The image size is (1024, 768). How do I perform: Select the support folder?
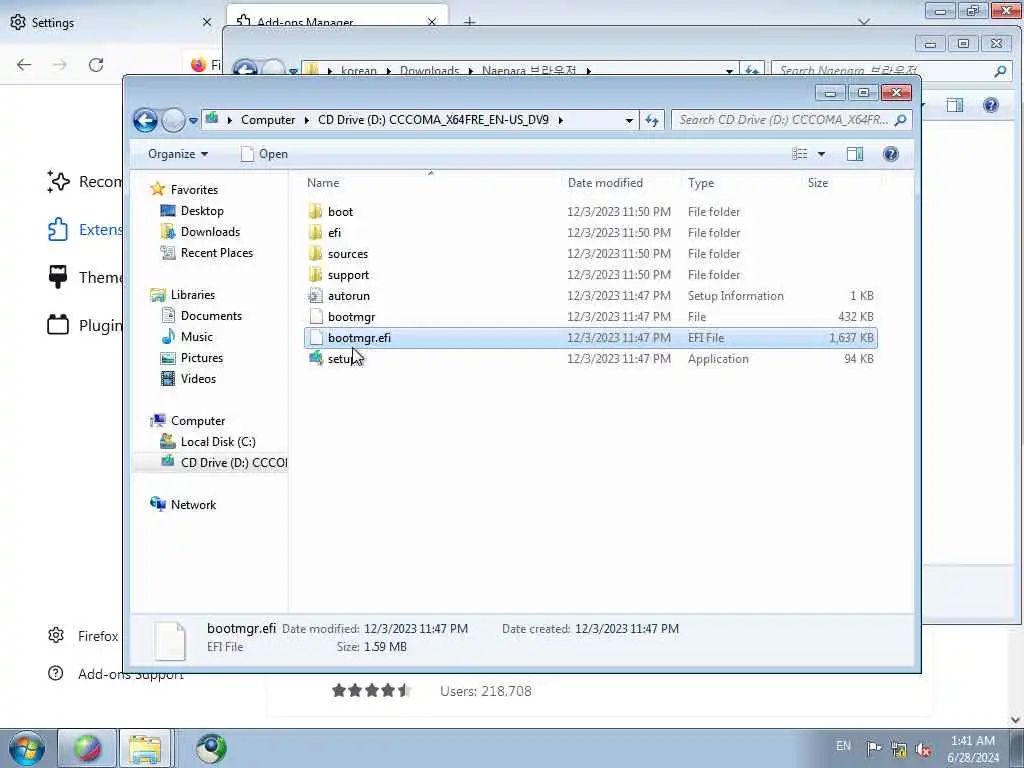pyautogui.click(x=348, y=275)
